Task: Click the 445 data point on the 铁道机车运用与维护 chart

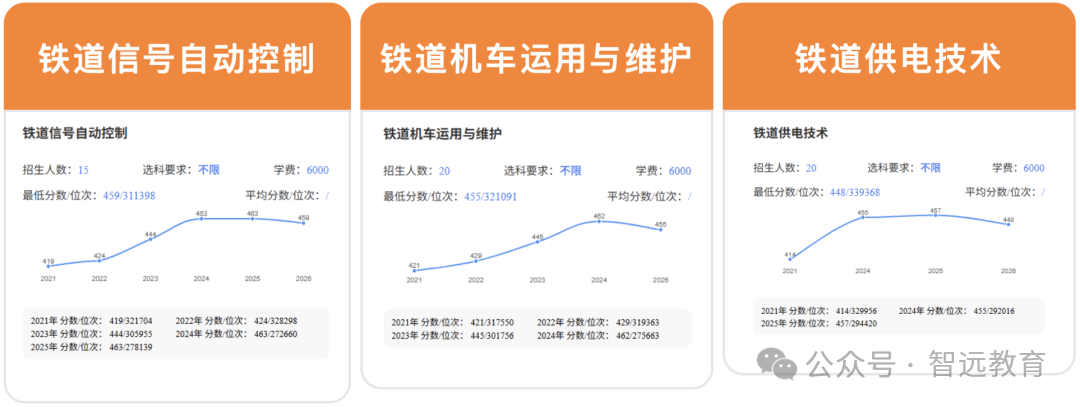Action: (537, 242)
